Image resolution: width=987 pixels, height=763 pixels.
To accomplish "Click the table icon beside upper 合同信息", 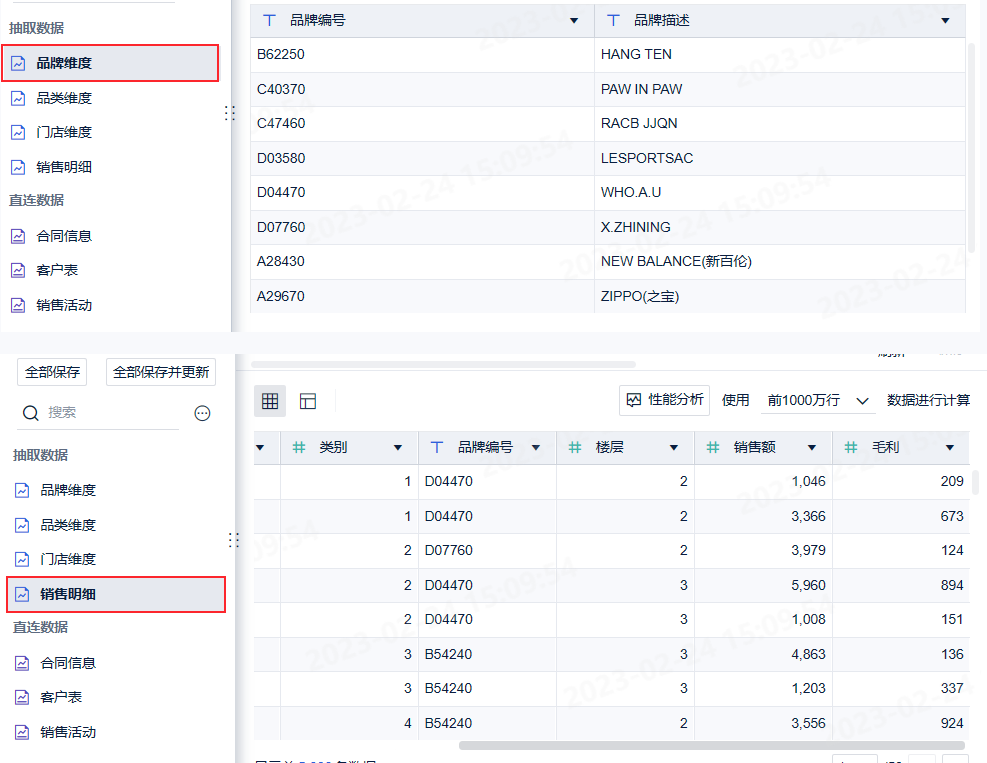I will 18,236.
